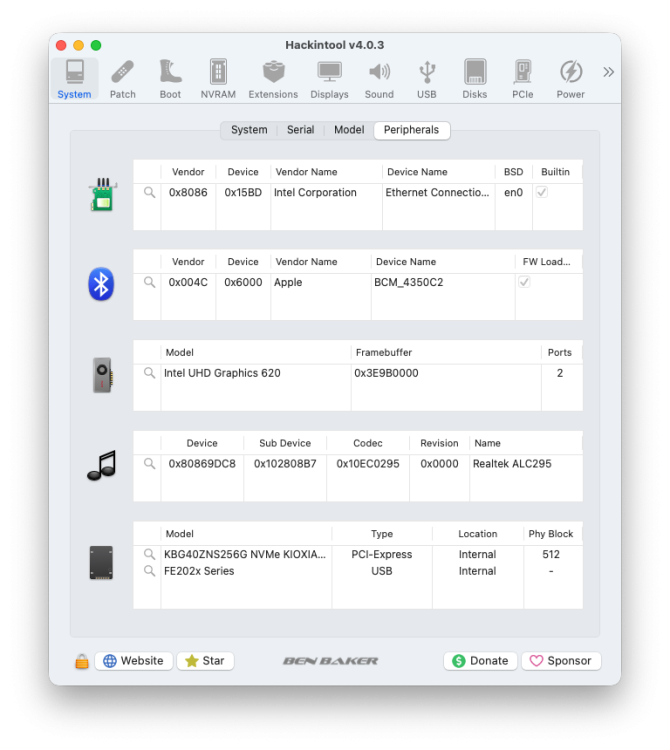The width and height of the screenshot is (670, 750).
Task: Sort storage table by Phy Block column
Action: point(551,534)
